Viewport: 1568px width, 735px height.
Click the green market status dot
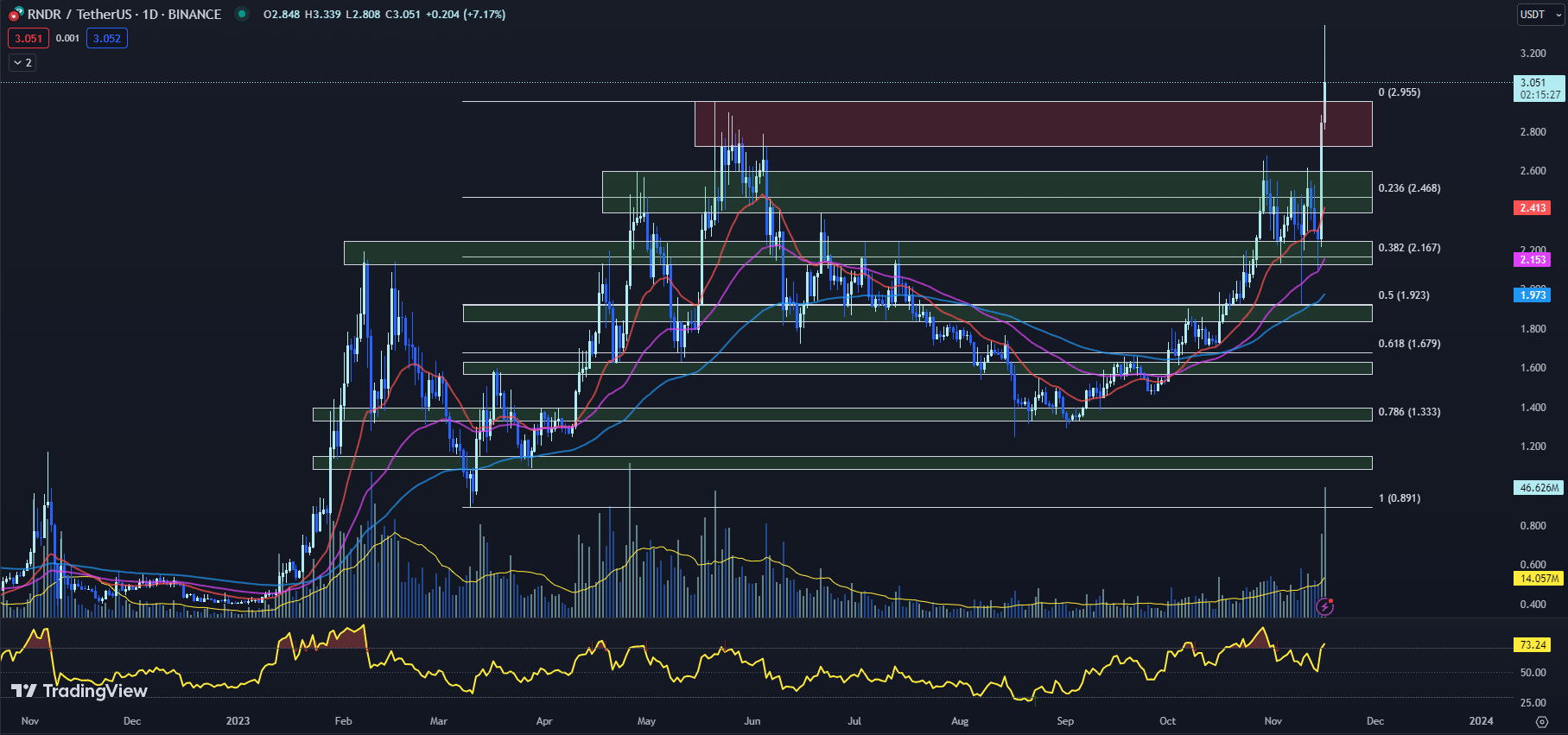pyautogui.click(x=242, y=14)
